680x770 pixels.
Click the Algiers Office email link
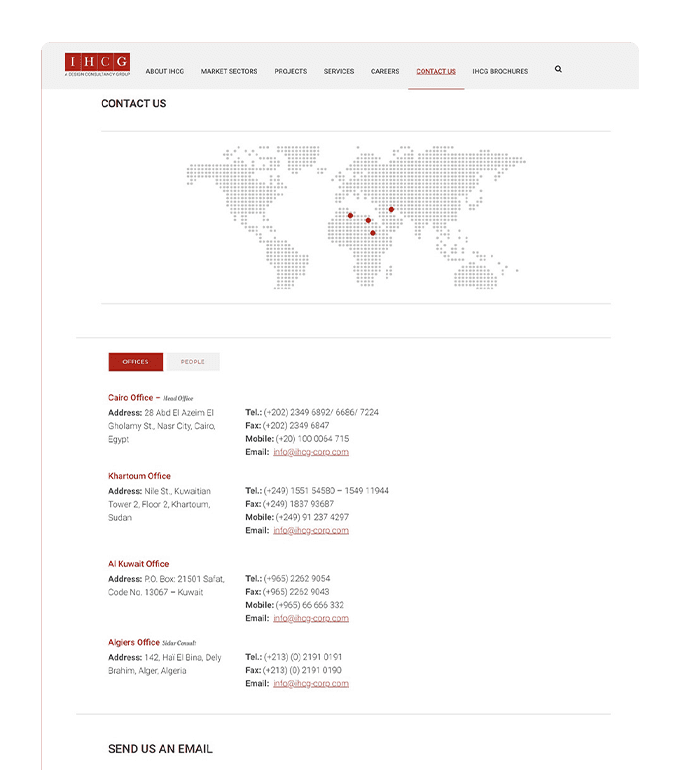pyautogui.click(x=311, y=684)
